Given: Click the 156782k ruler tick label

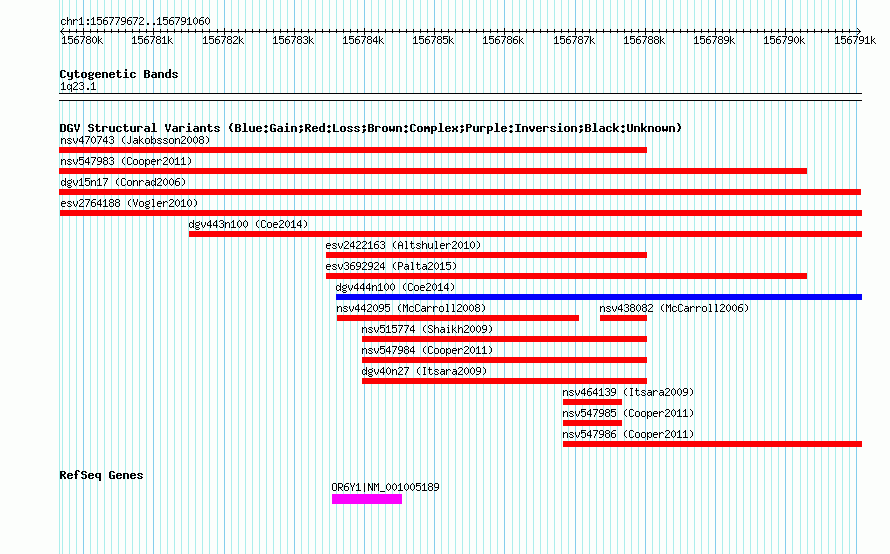Looking at the screenshot, I should point(223,40).
